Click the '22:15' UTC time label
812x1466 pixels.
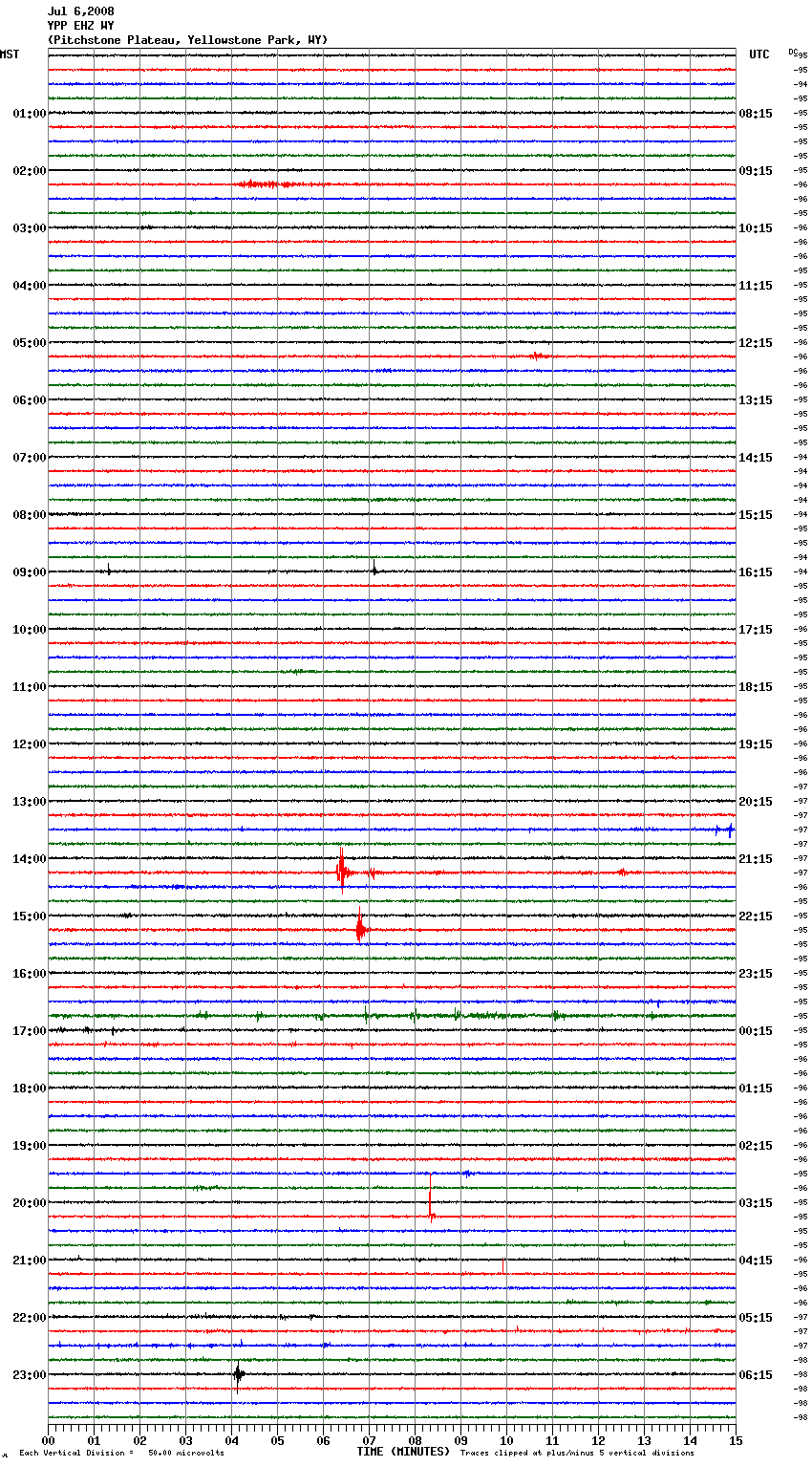(756, 916)
